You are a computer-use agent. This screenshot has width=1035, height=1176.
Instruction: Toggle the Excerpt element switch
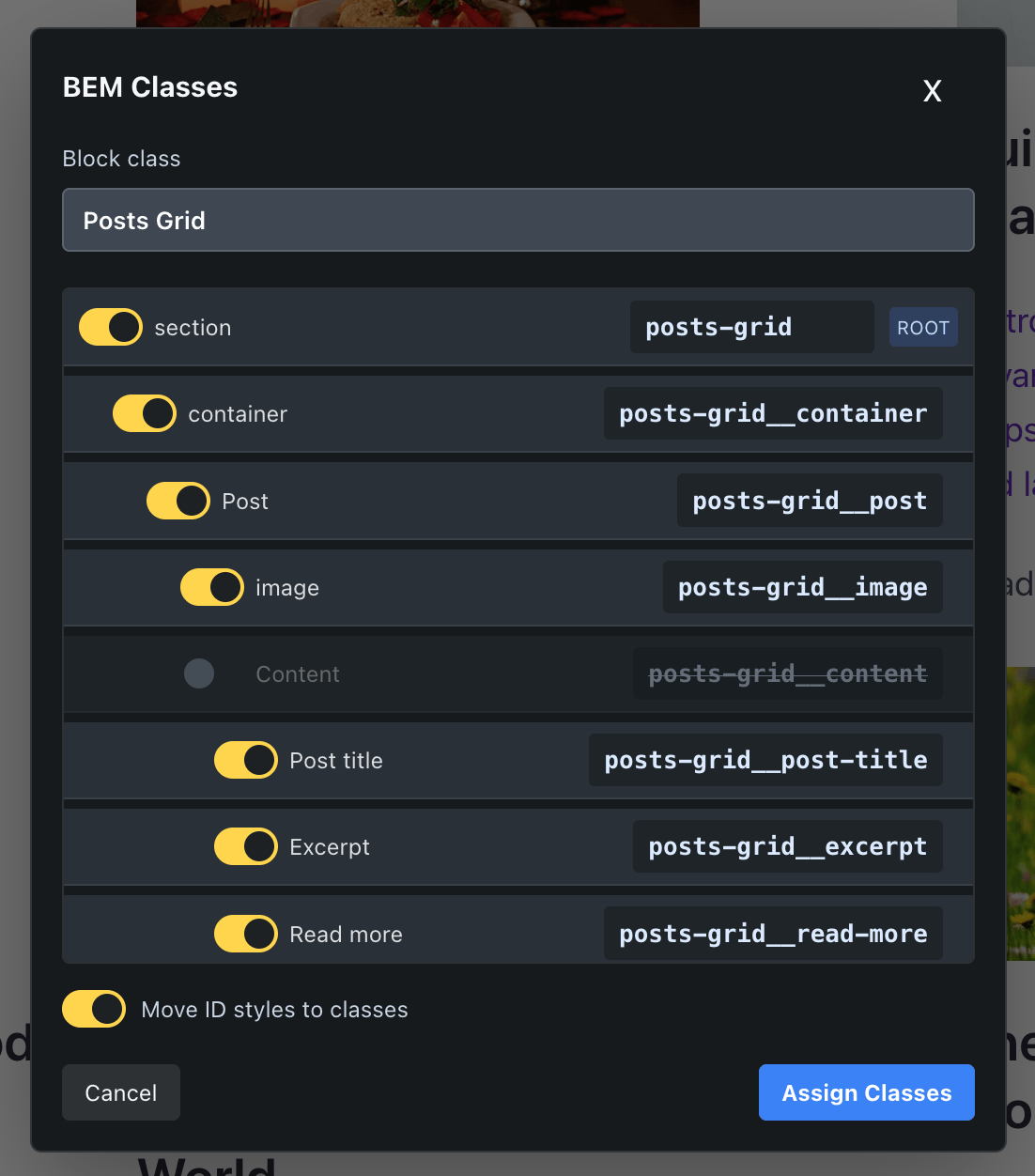click(246, 846)
